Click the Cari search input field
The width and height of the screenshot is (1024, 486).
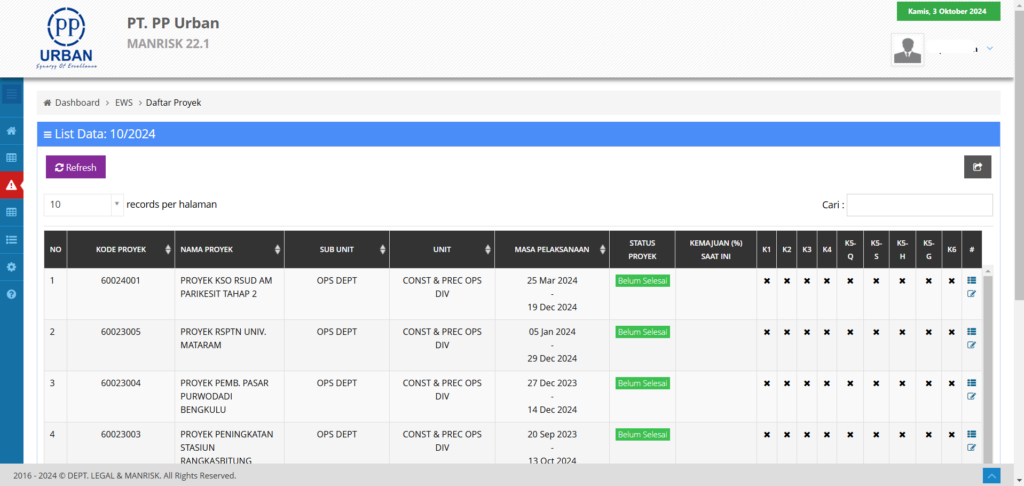[919, 205]
